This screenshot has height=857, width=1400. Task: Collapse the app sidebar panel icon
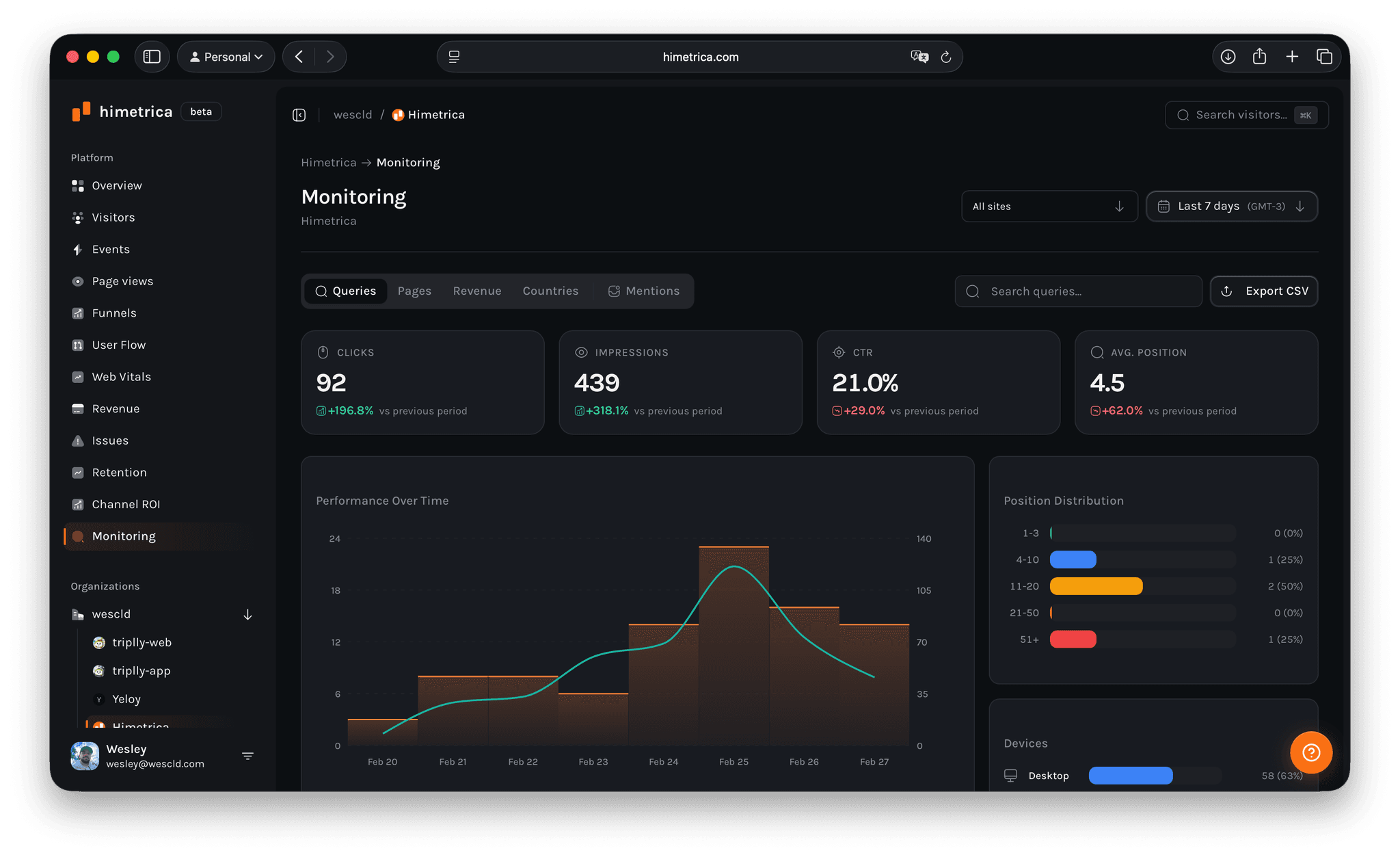(299, 115)
